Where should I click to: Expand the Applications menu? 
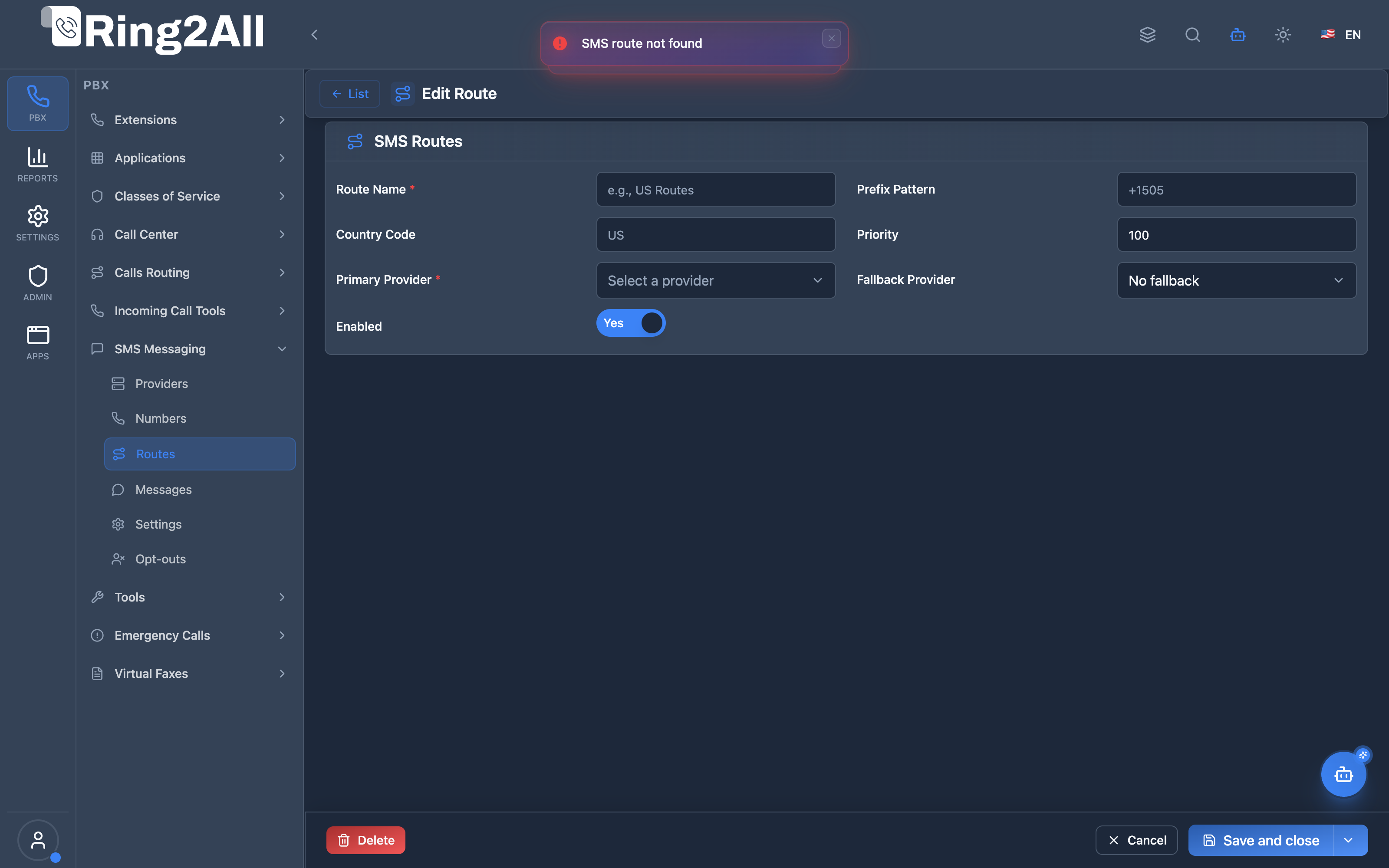189,158
